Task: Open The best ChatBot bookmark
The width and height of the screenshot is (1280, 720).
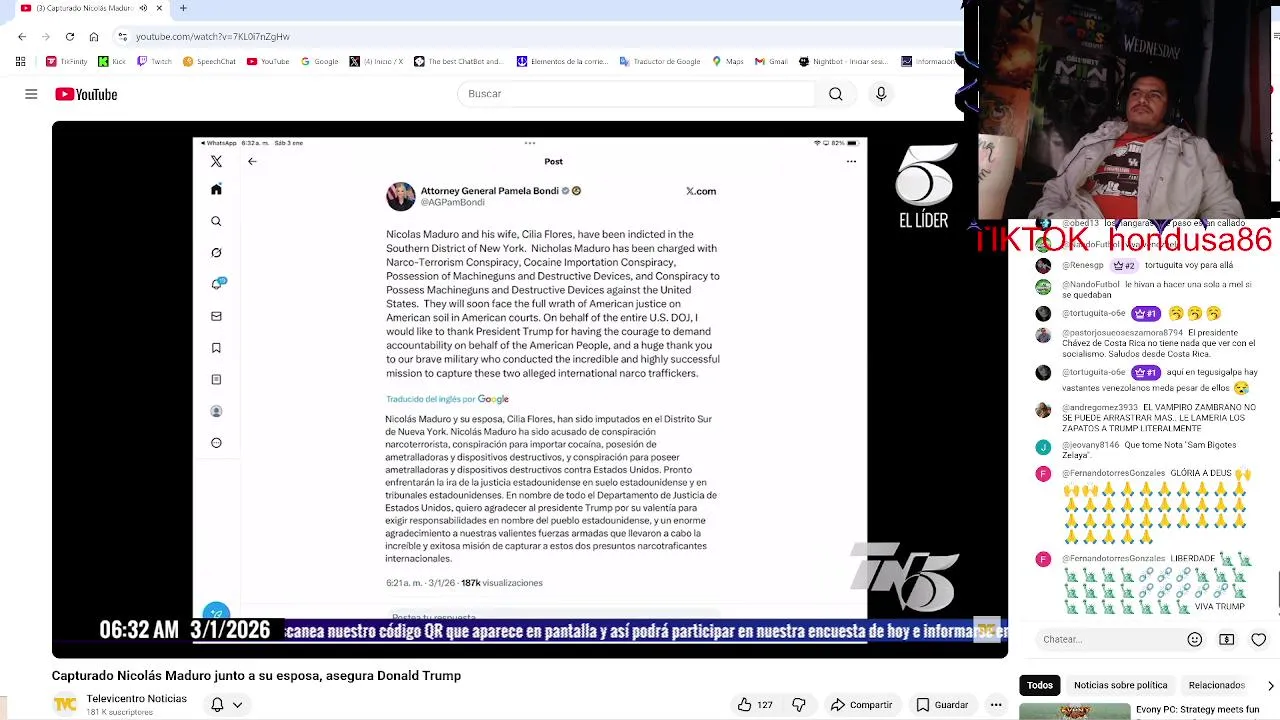Action: tap(458, 61)
